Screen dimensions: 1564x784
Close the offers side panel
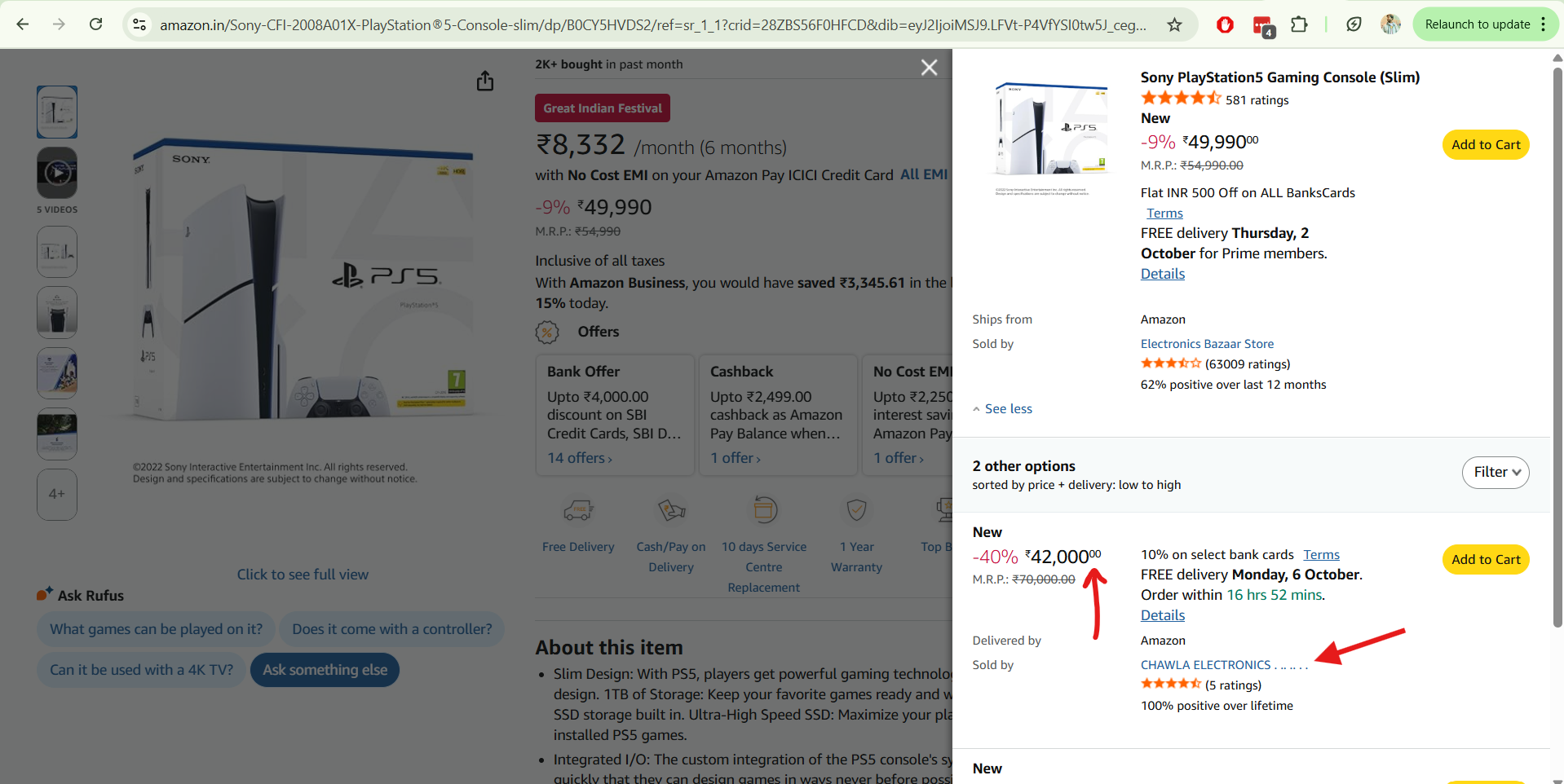click(929, 68)
